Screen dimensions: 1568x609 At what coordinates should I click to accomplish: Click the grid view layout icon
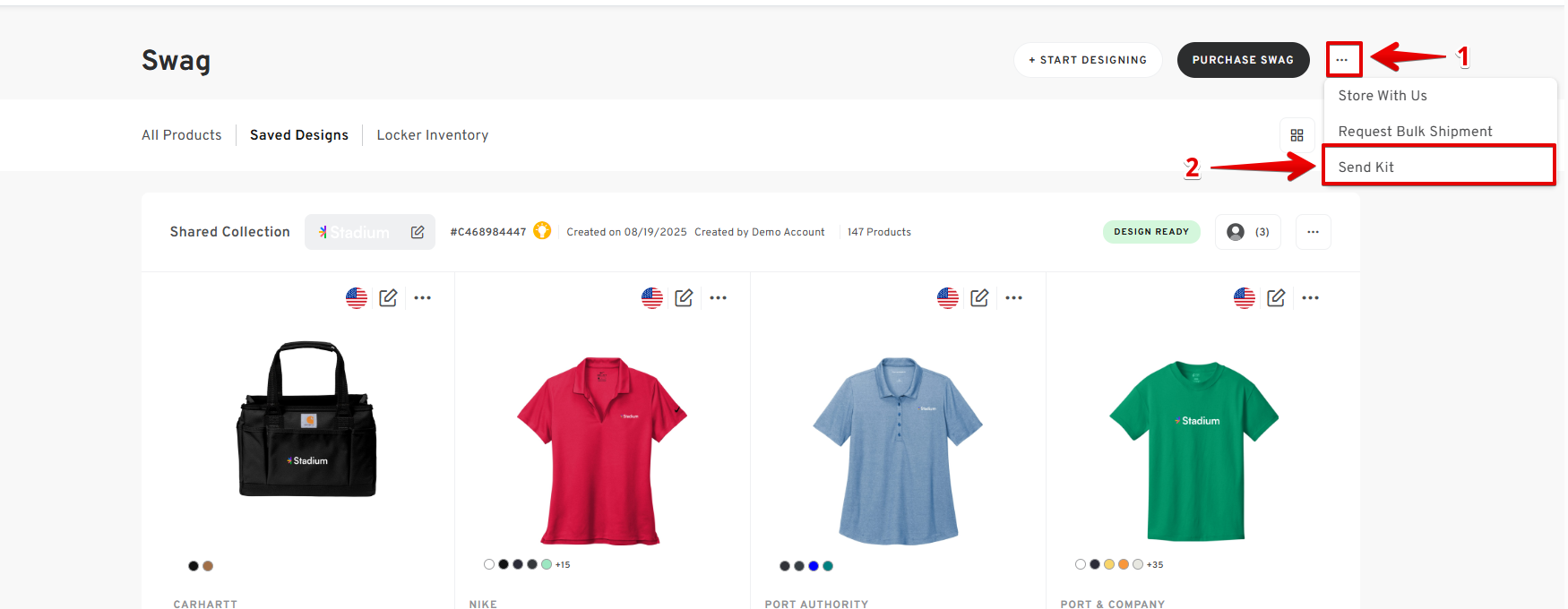coord(1297,135)
